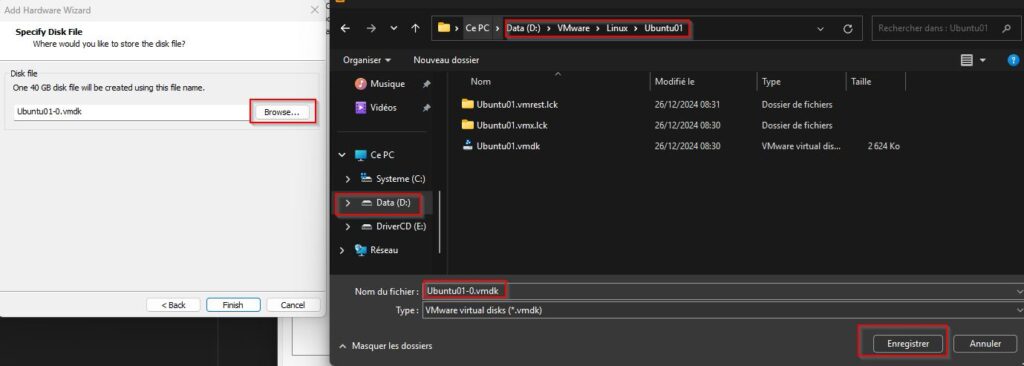
Task: Select Ubuntu01.vmdk file
Action: tap(508, 146)
